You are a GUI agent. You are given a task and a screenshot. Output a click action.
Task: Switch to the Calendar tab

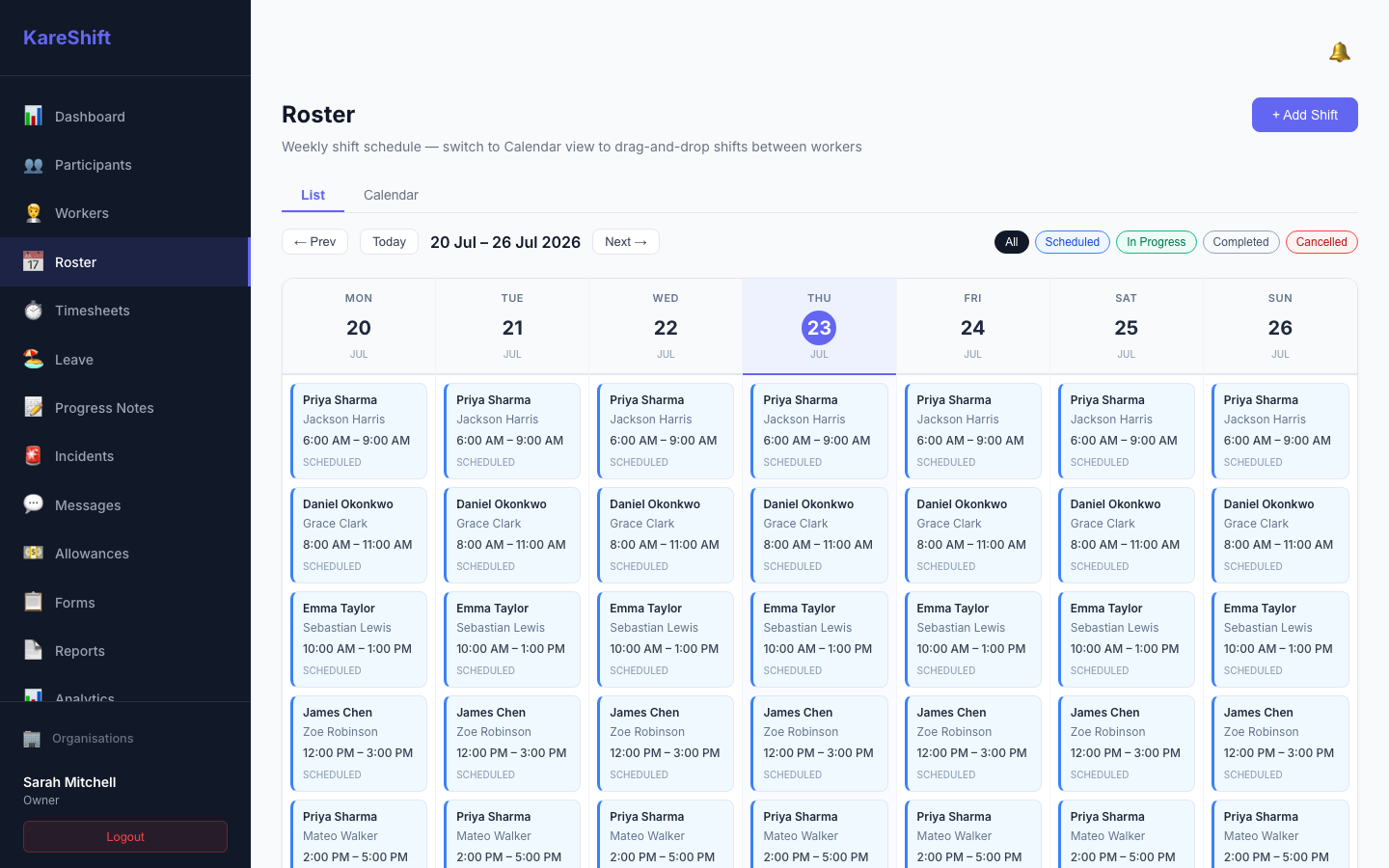point(391,195)
